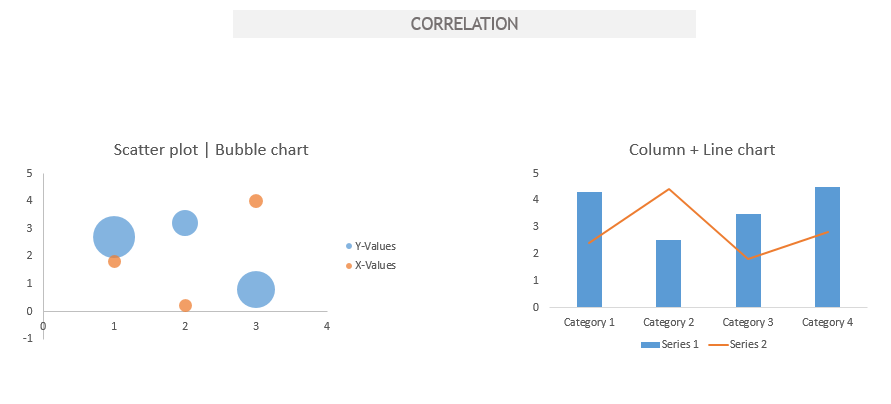Select the orange X-Values legend marker
Image resolution: width=891 pixels, height=404 pixels.
[349, 265]
